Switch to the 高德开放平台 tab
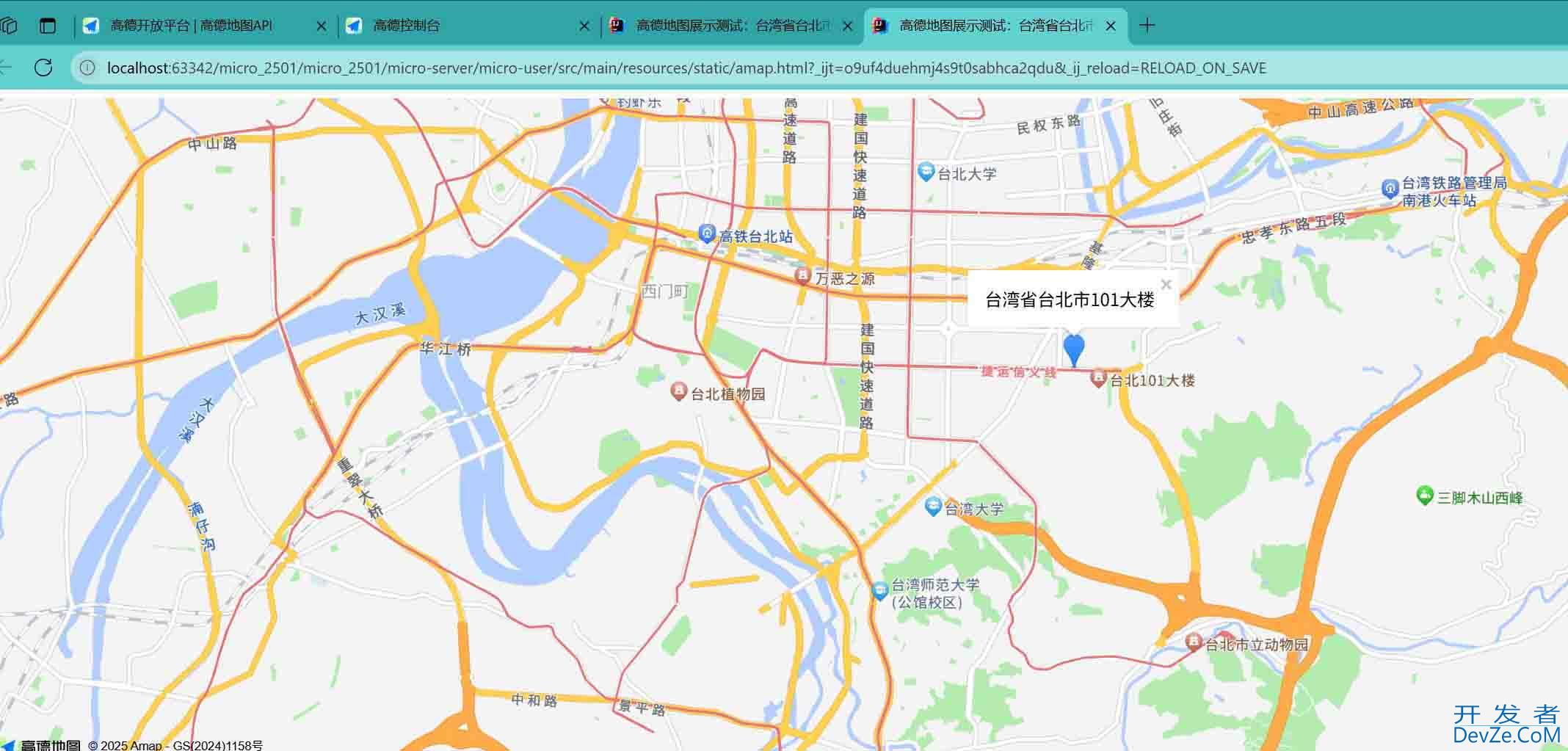Screen dimensions: 1568x751 click(205, 26)
